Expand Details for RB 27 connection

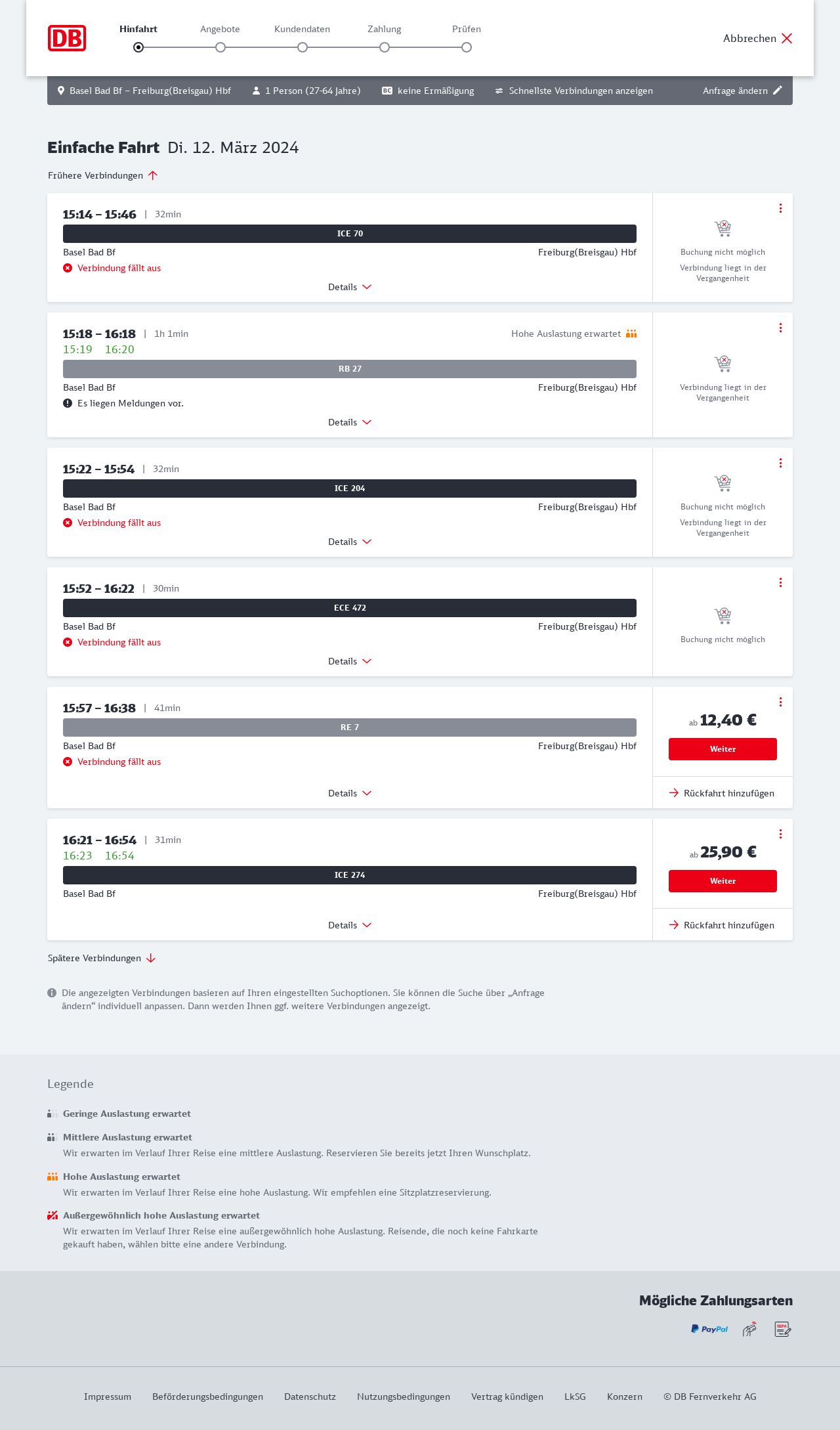pyautogui.click(x=350, y=422)
